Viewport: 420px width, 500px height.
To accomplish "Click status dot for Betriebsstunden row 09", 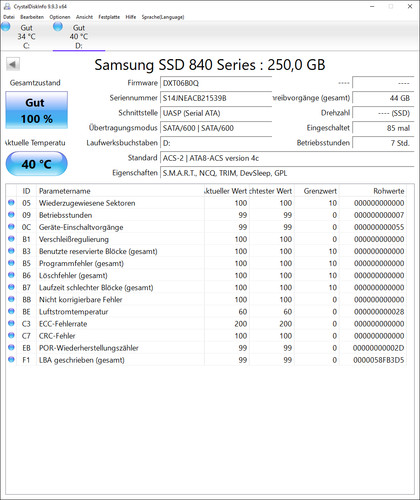I will [x=11, y=214].
